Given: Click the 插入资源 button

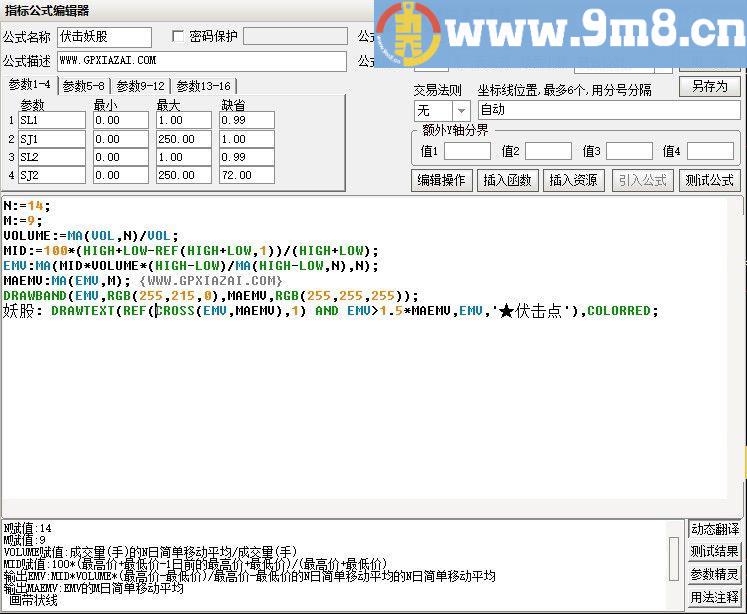Looking at the screenshot, I should 574,181.
